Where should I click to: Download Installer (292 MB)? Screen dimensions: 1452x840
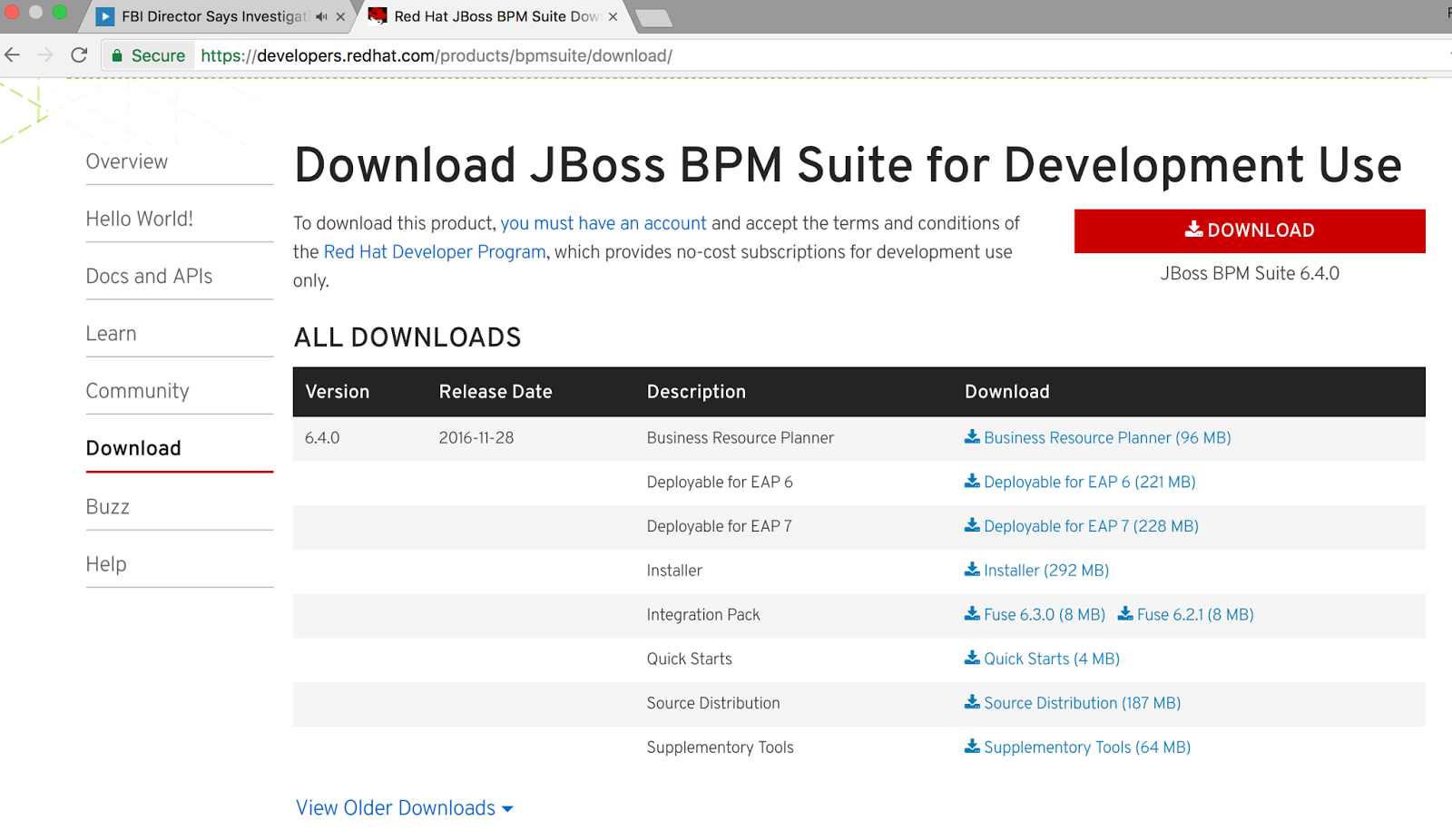(1046, 571)
